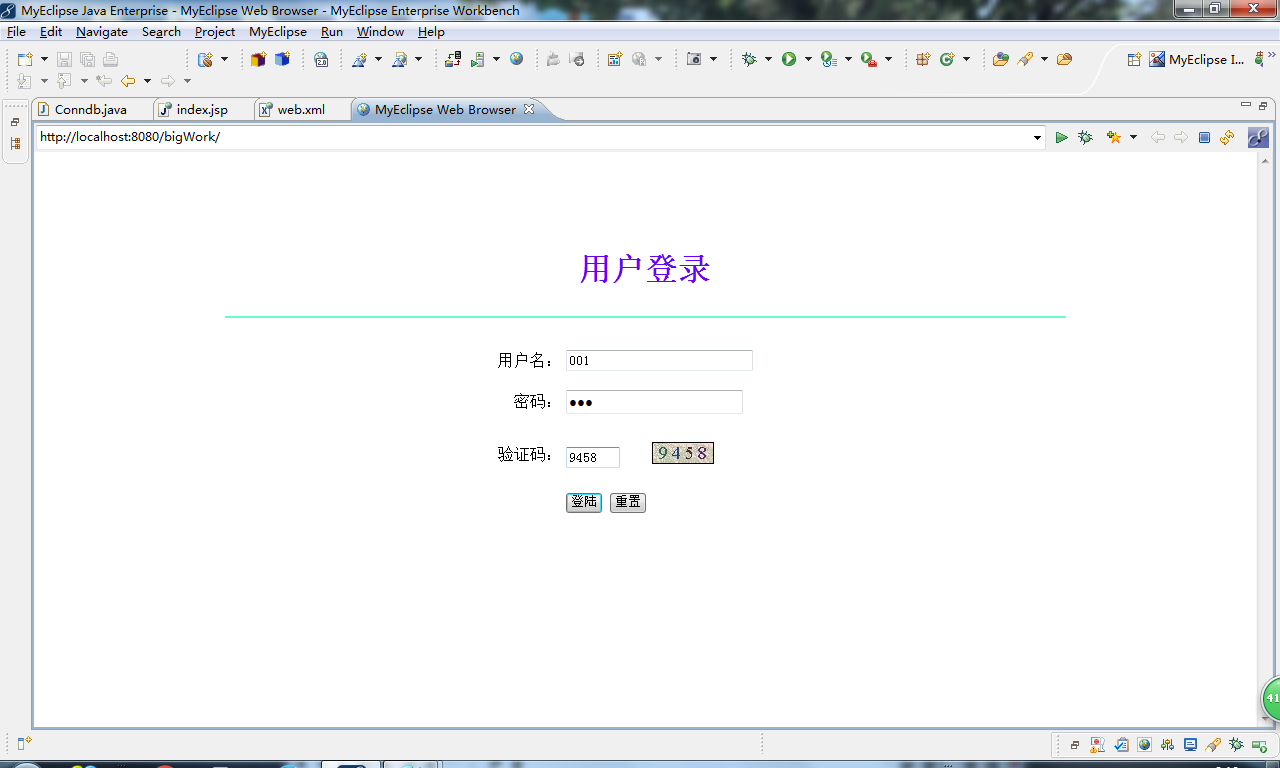Click the green Go arrow next to URL
Viewport: 1280px width, 768px height.
pyautogui.click(x=1062, y=138)
